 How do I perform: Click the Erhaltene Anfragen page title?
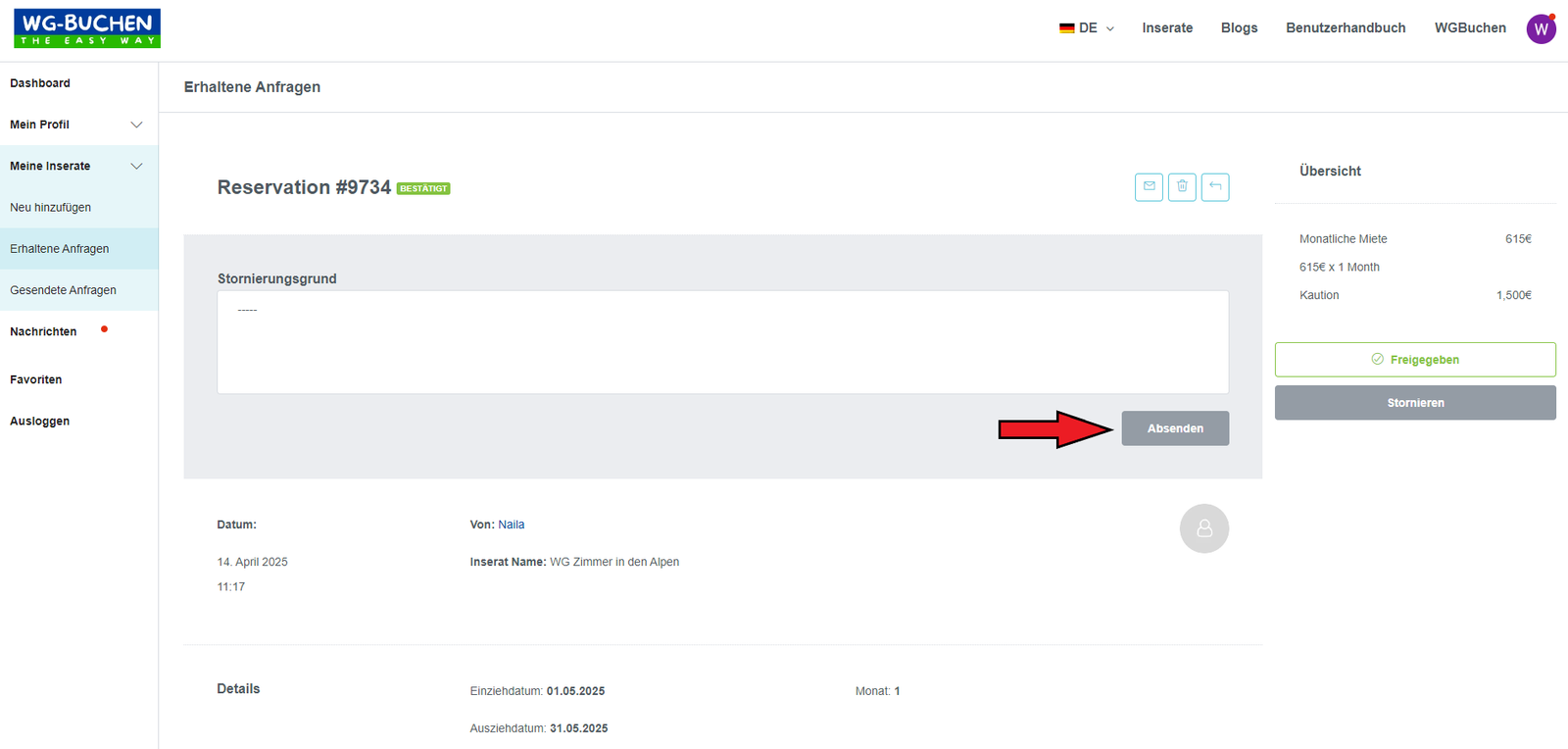[x=252, y=87]
